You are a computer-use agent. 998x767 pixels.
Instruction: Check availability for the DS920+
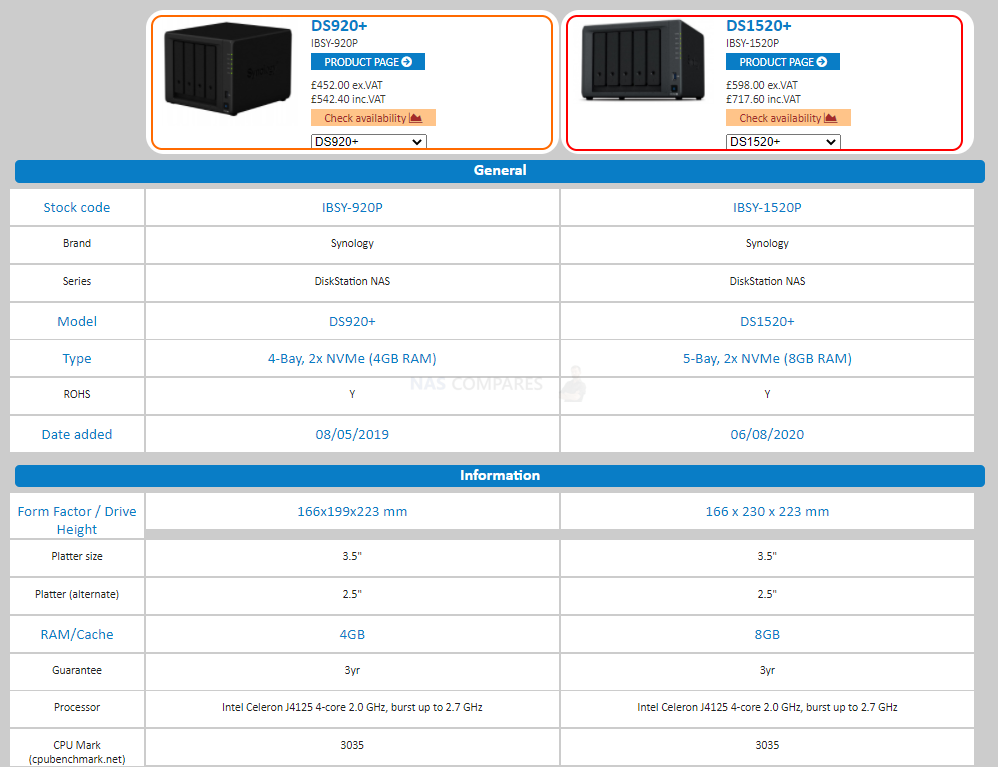(373, 118)
